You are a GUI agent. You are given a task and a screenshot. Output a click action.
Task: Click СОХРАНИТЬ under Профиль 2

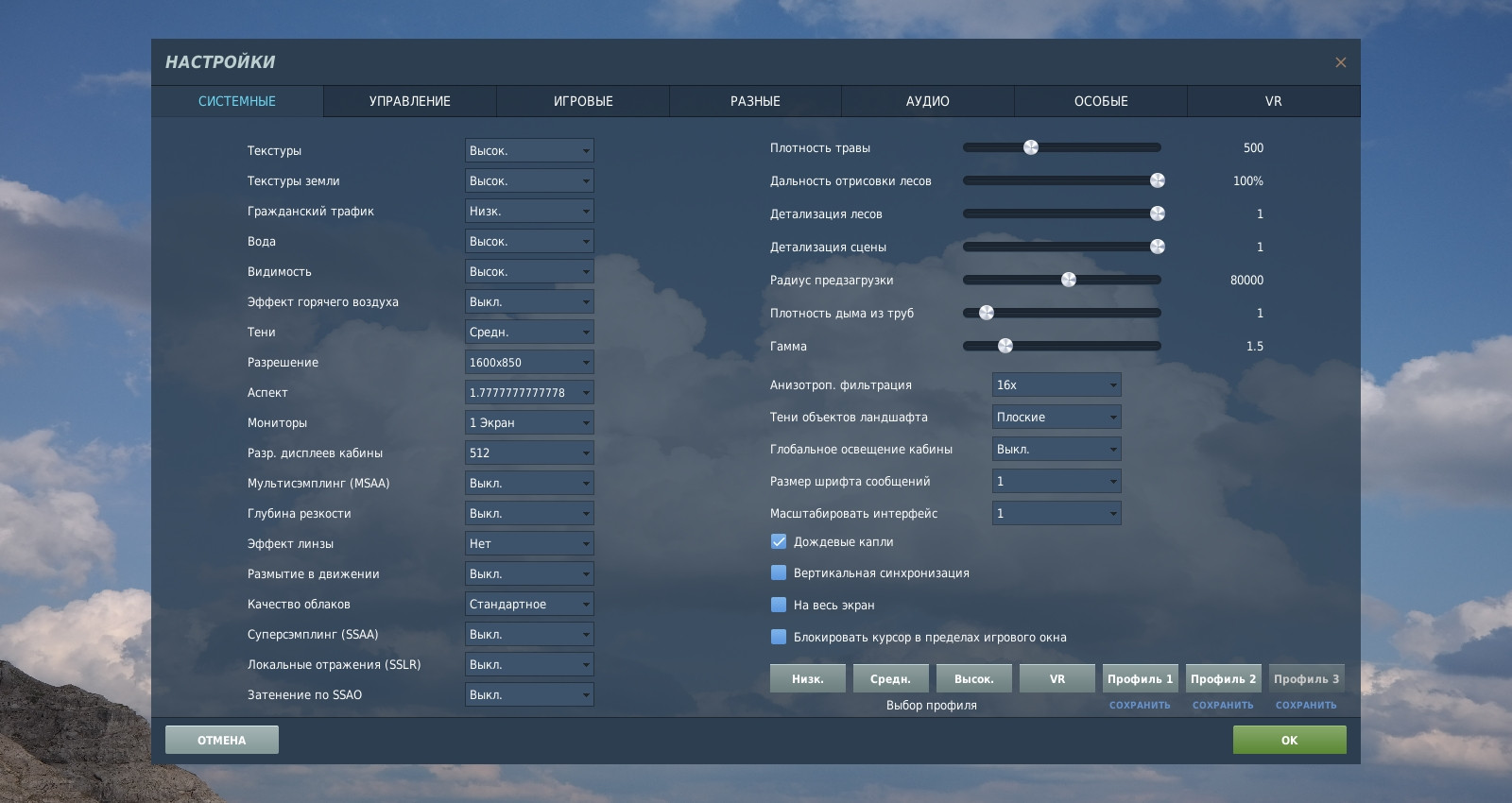point(1223,705)
